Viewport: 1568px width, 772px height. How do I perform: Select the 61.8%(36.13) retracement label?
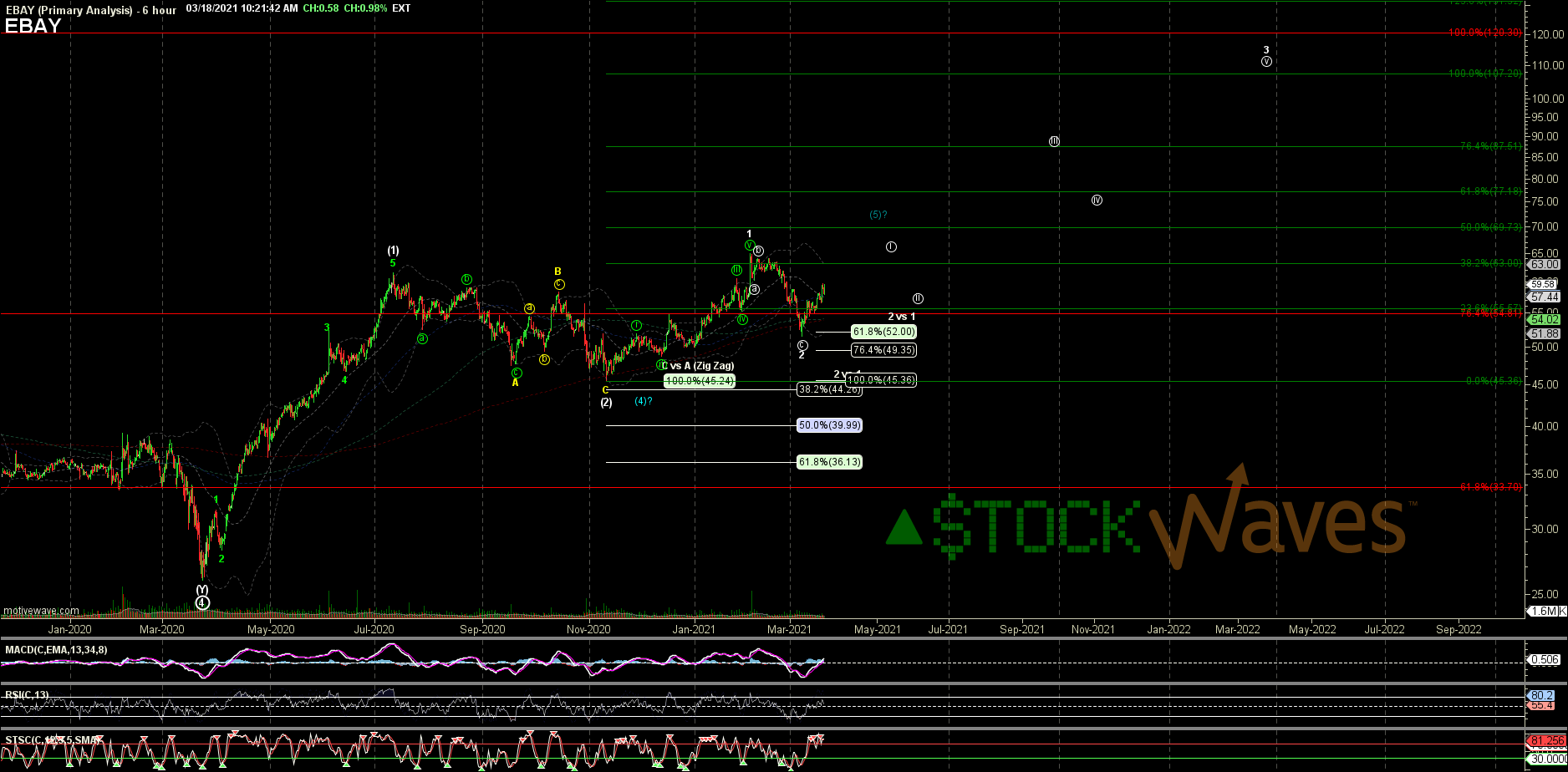click(830, 462)
